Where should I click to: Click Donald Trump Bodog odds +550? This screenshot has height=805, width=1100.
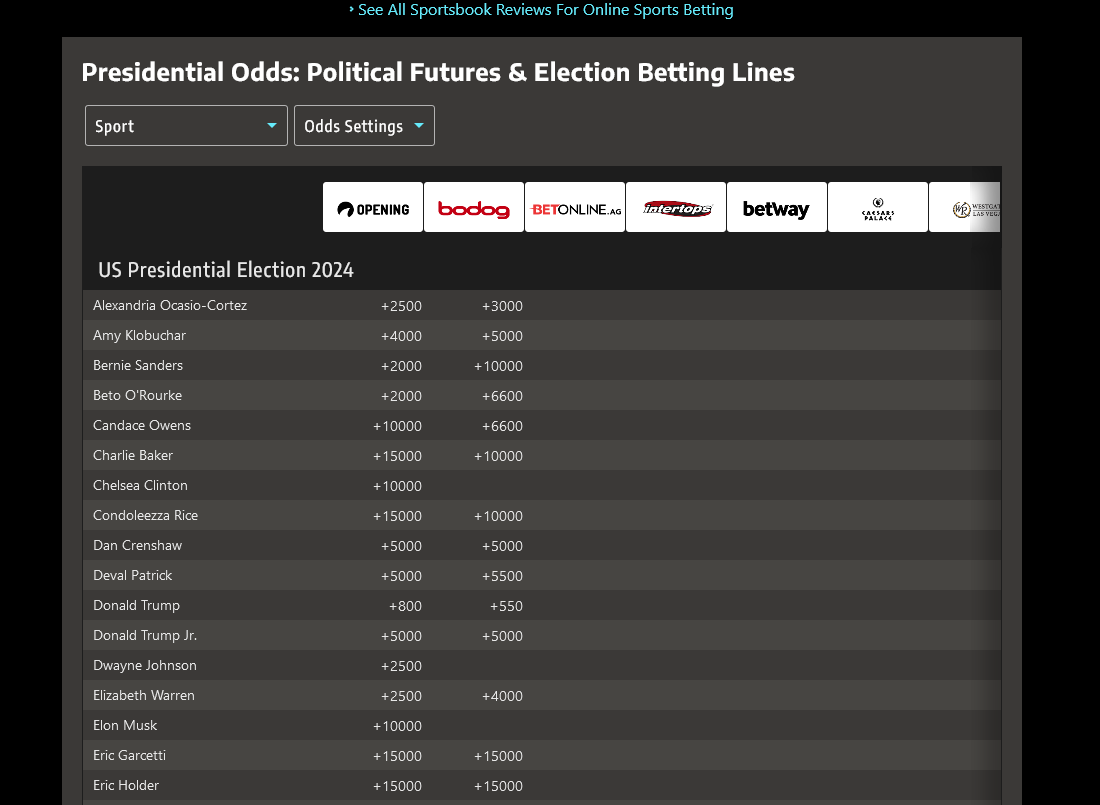507,606
